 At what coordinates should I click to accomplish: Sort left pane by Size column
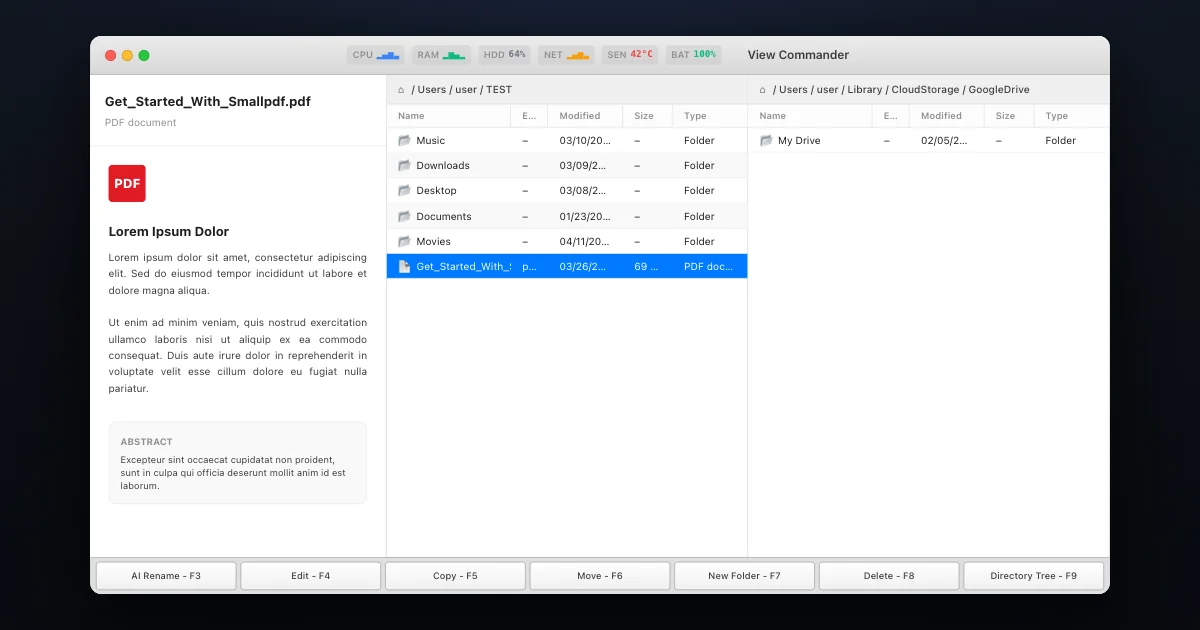[x=647, y=116]
